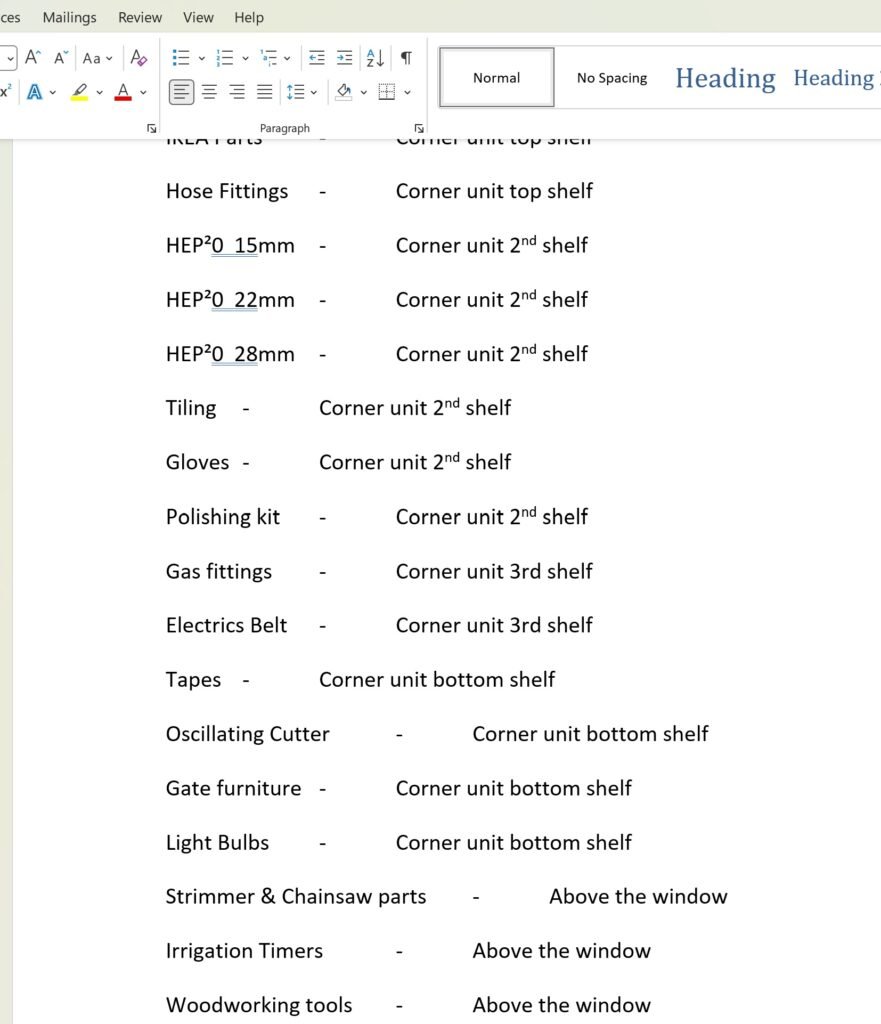Open the font color dropdown arrow

click(143, 92)
